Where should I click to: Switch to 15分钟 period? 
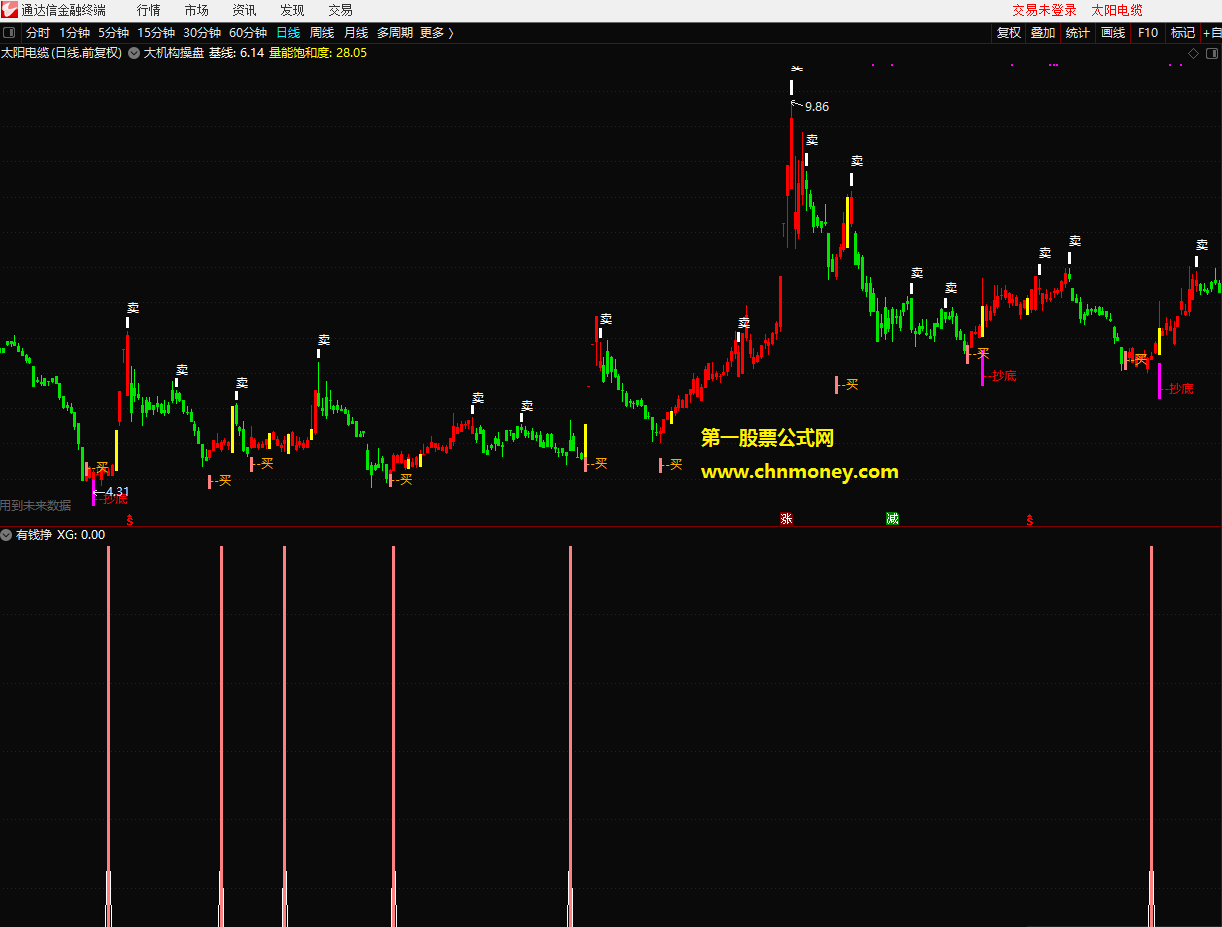[x=156, y=33]
